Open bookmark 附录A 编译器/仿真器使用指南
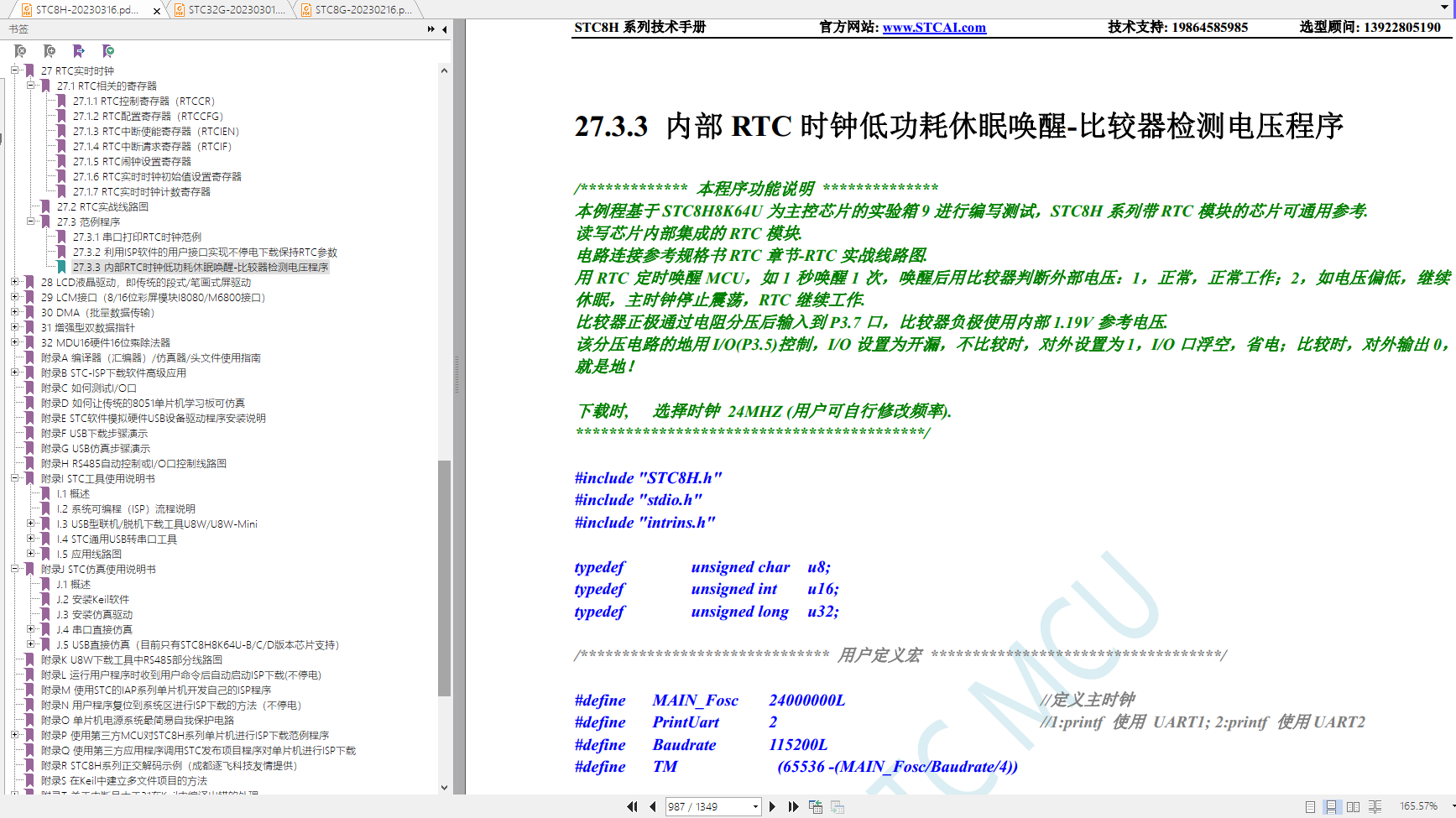Screen dimensions: 1456x818 pos(151,358)
